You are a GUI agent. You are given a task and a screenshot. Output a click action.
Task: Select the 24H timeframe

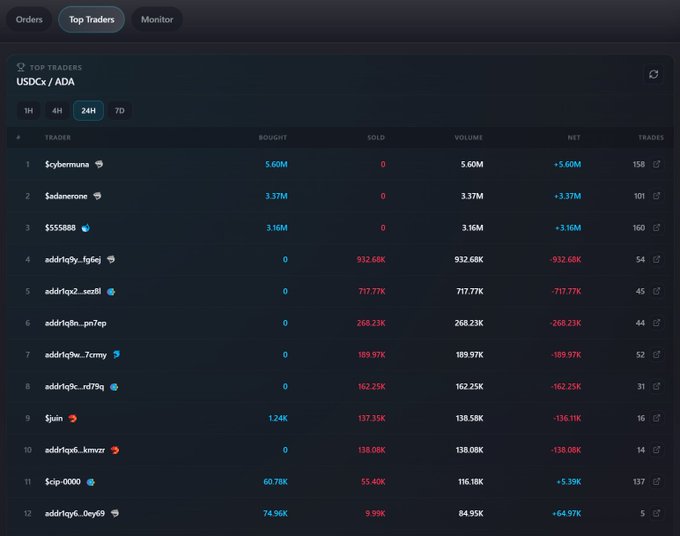pyautogui.click(x=88, y=111)
